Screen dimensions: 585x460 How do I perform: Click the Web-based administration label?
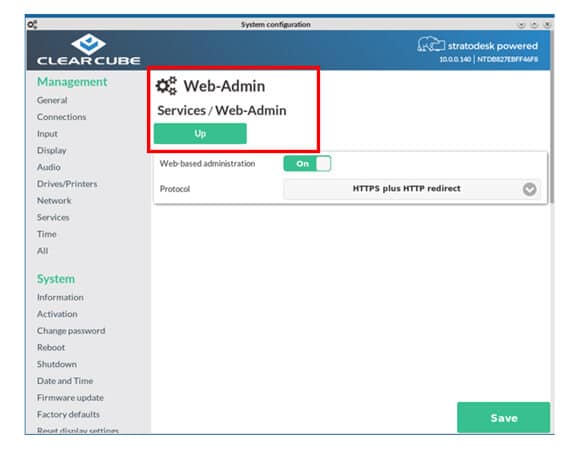tap(207, 164)
